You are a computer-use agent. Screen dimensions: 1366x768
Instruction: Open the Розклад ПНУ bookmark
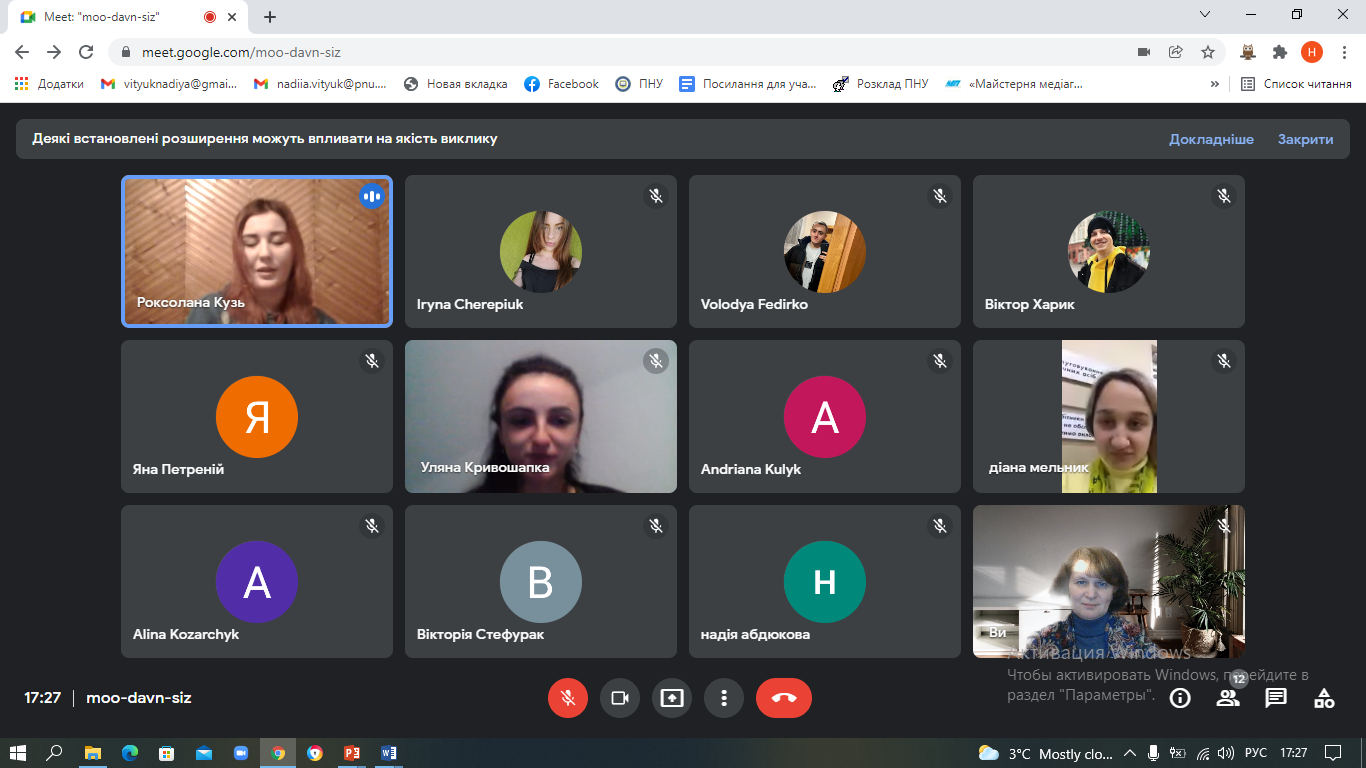coord(881,84)
